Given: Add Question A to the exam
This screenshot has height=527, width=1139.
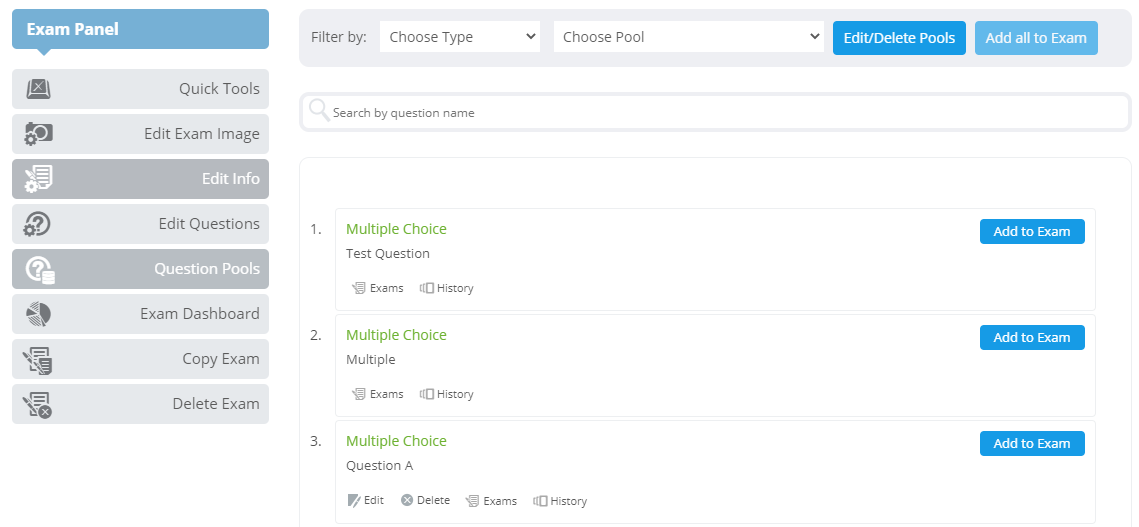Looking at the screenshot, I should click(1032, 443).
